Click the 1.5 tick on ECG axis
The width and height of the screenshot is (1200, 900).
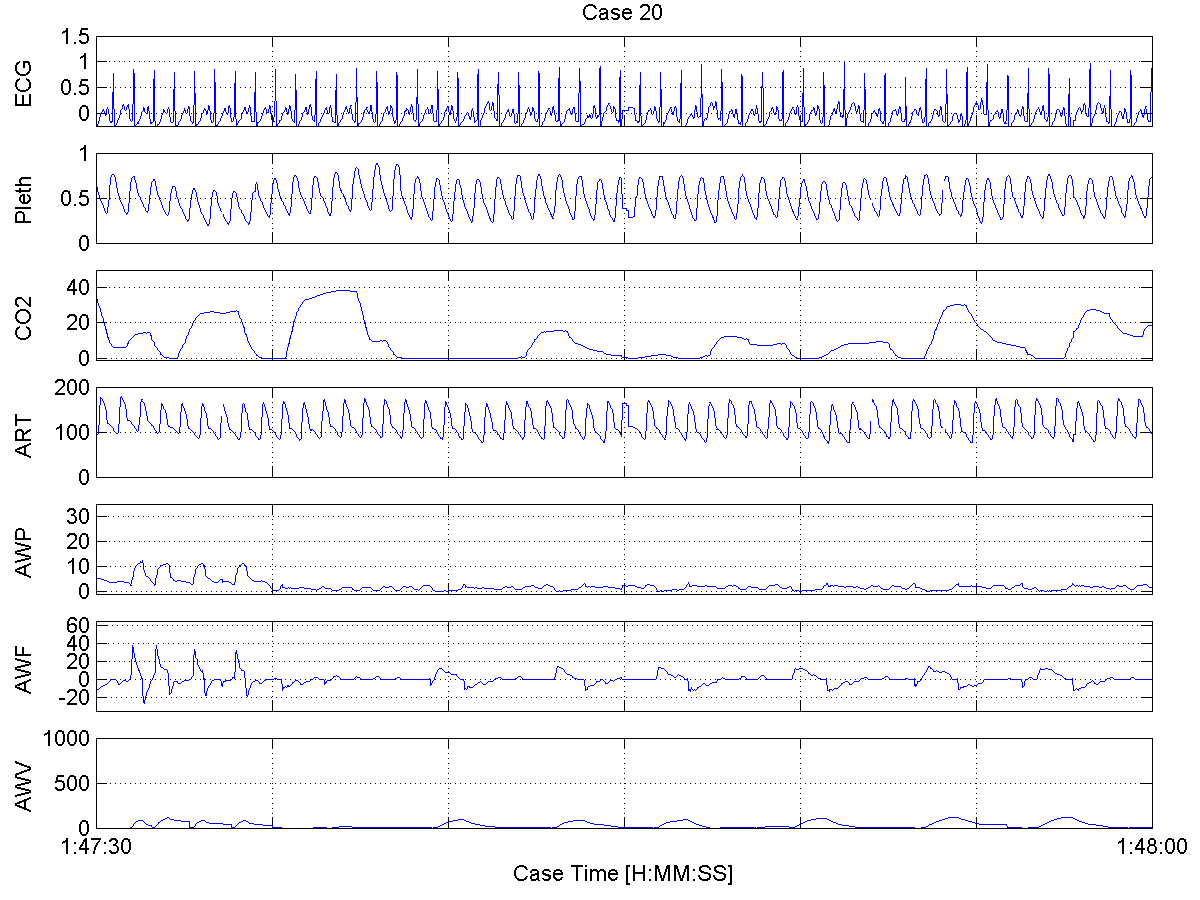(76, 37)
